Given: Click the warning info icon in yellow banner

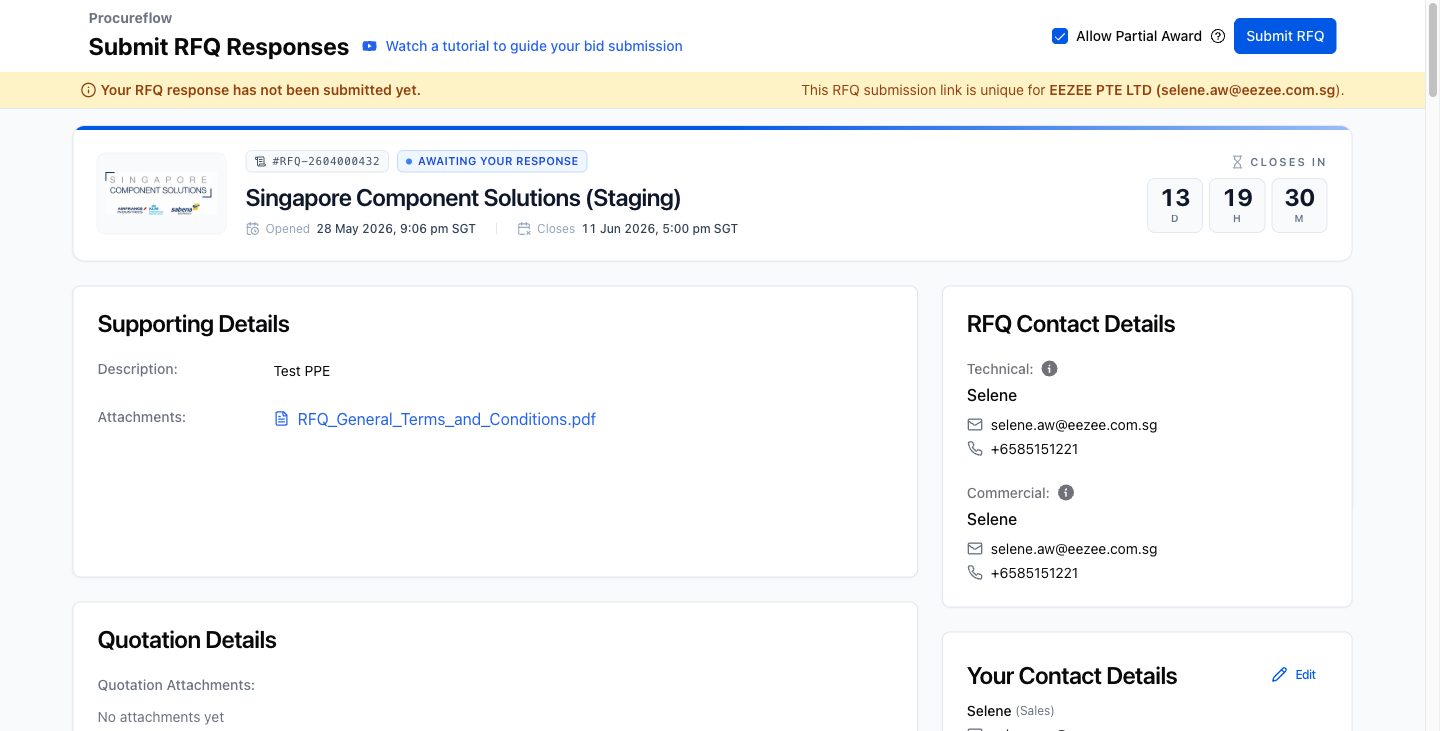Looking at the screenshot, I should click(x=88, y=90).
